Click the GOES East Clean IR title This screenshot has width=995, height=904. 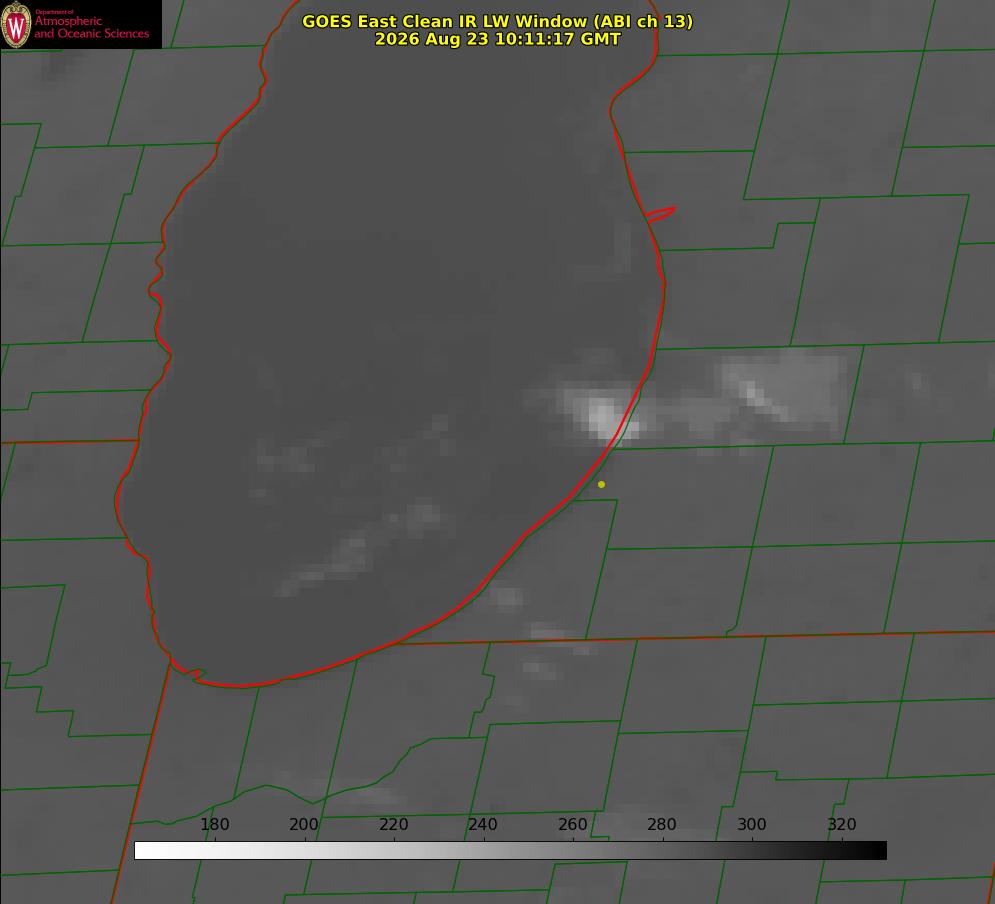498,21
